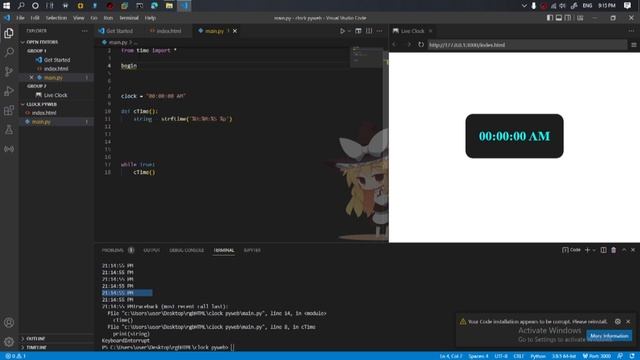The width and height of the screenshot is (640, 360).
Task: Open the Source Control view
Action: [x=9, y=71]
